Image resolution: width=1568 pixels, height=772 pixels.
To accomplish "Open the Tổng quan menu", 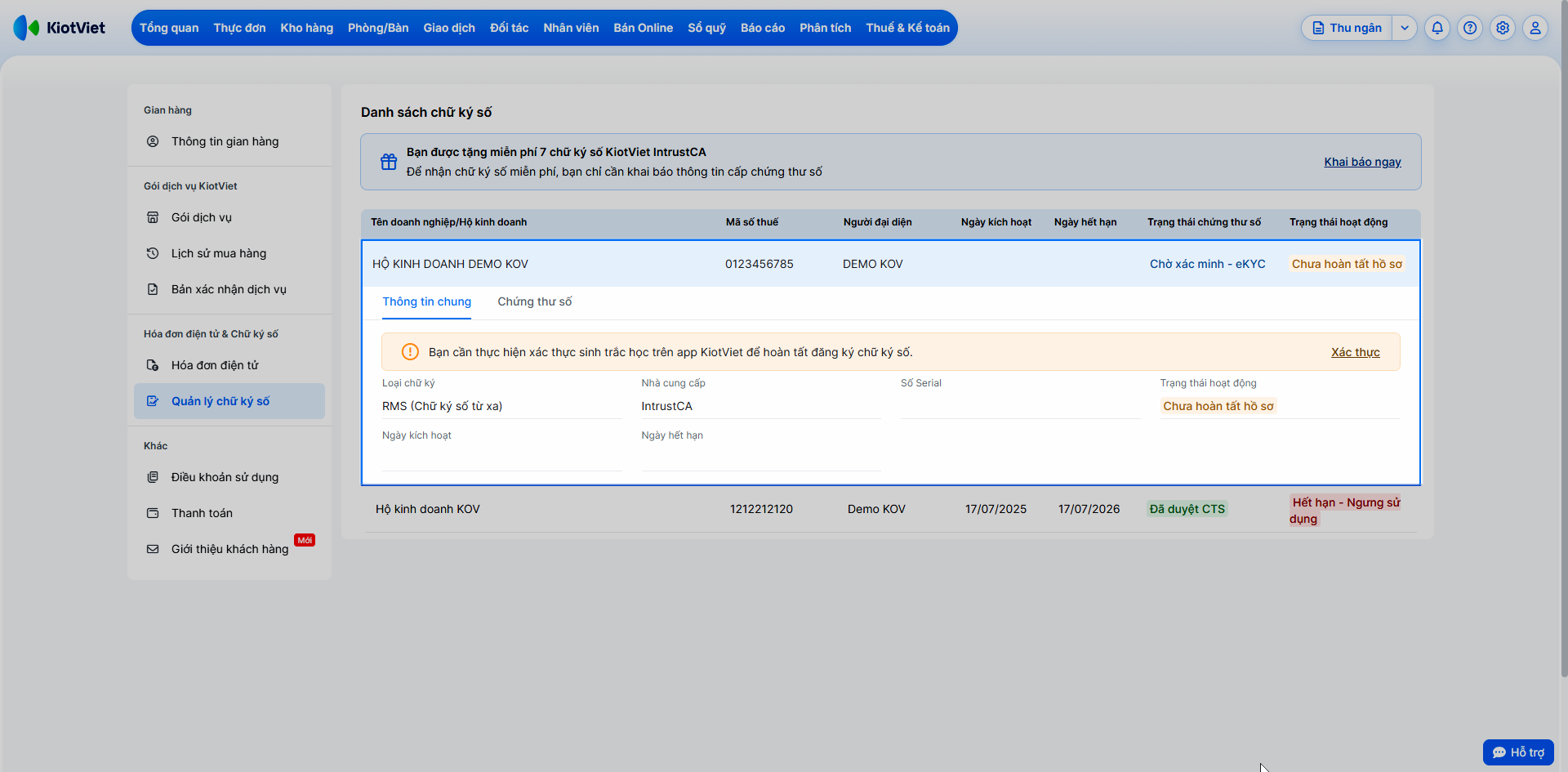I will [169, 28].
